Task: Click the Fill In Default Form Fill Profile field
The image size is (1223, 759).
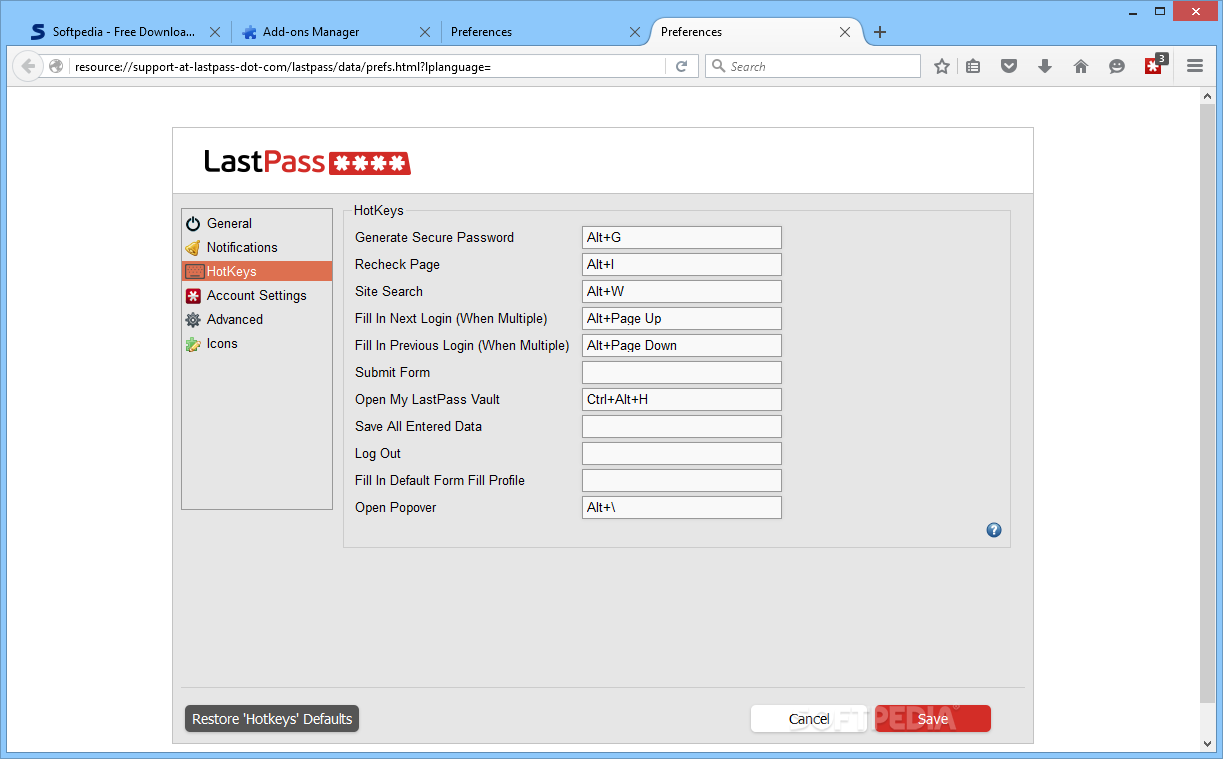Action: (x=682, y=480)
